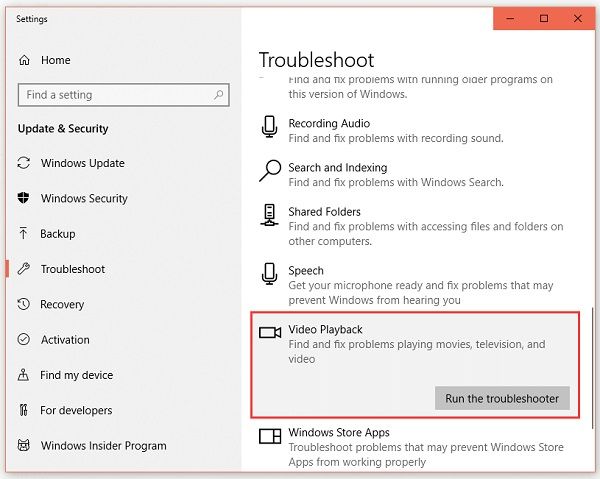Click the Windows Insider Program cat icon
This screenshot has width=600, height=479.
[x=24, y=445]
